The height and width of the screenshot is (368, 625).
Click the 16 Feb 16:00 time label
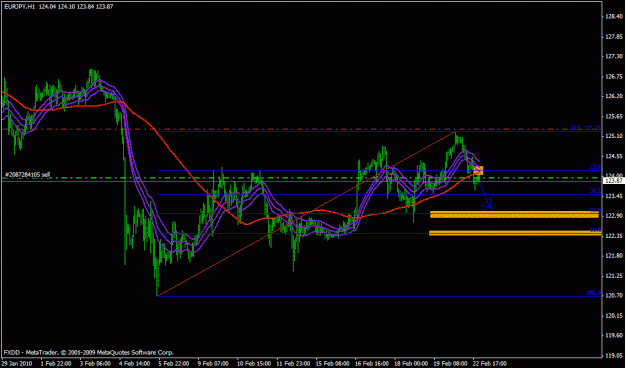373,364
